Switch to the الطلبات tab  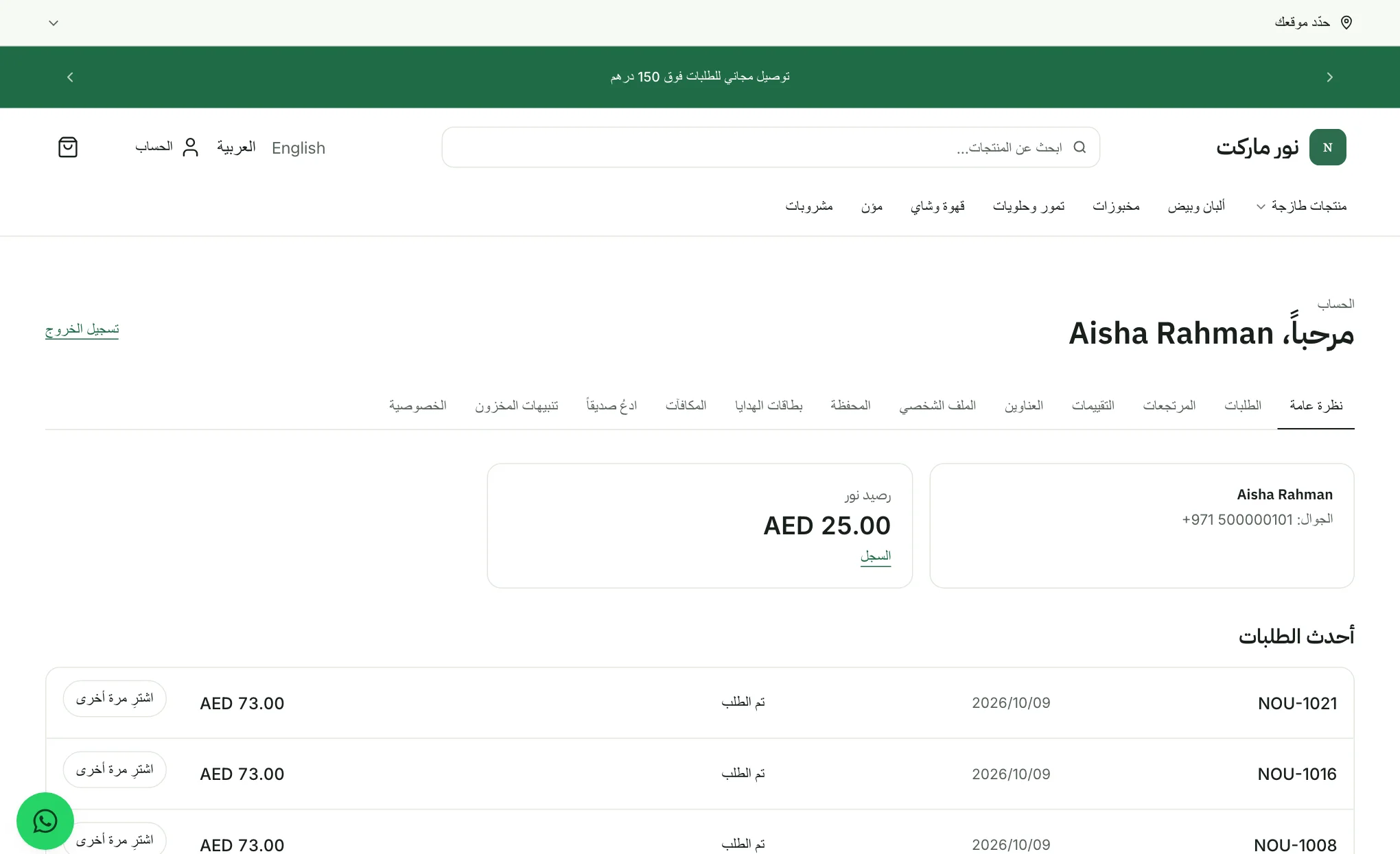click(x=1243, y=405)
